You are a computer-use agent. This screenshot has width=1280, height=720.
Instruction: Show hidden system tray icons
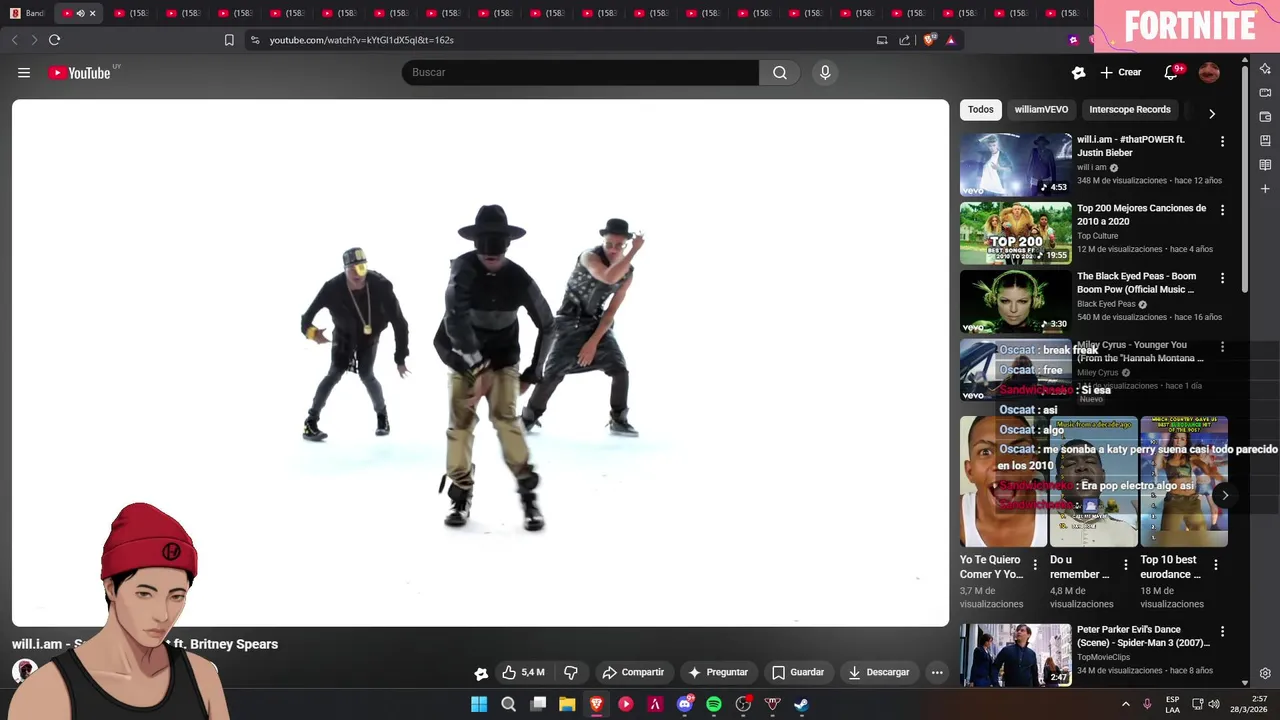click(1125, 704)
